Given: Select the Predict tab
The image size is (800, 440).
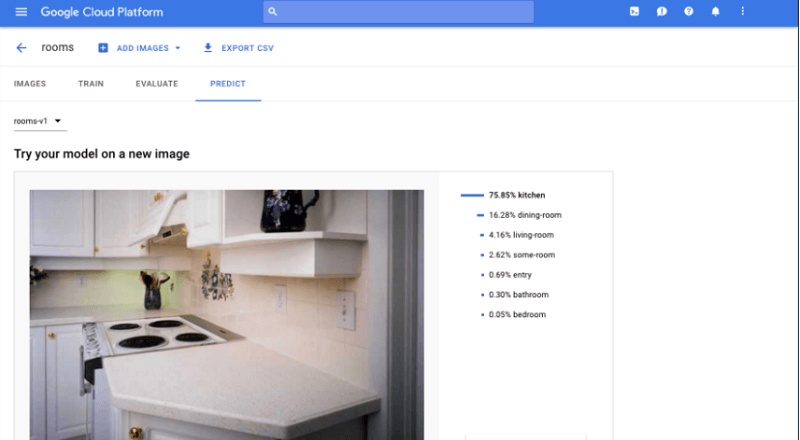Looking at the screenshot, I should click(x=228, y=84).
